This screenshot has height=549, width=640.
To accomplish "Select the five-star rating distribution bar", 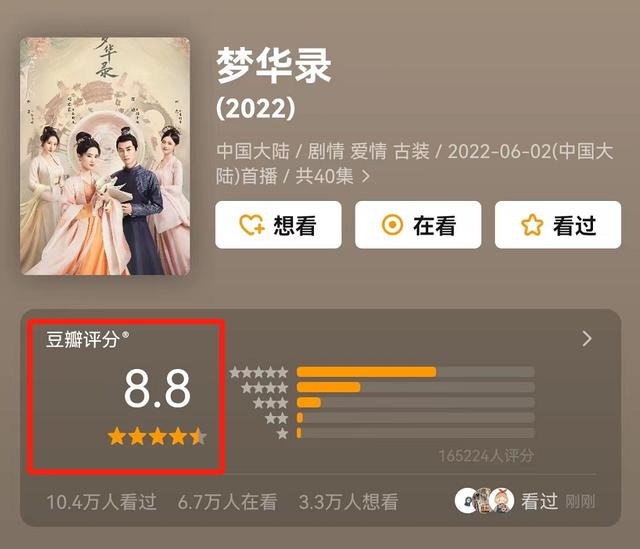I will pos(416,372).
